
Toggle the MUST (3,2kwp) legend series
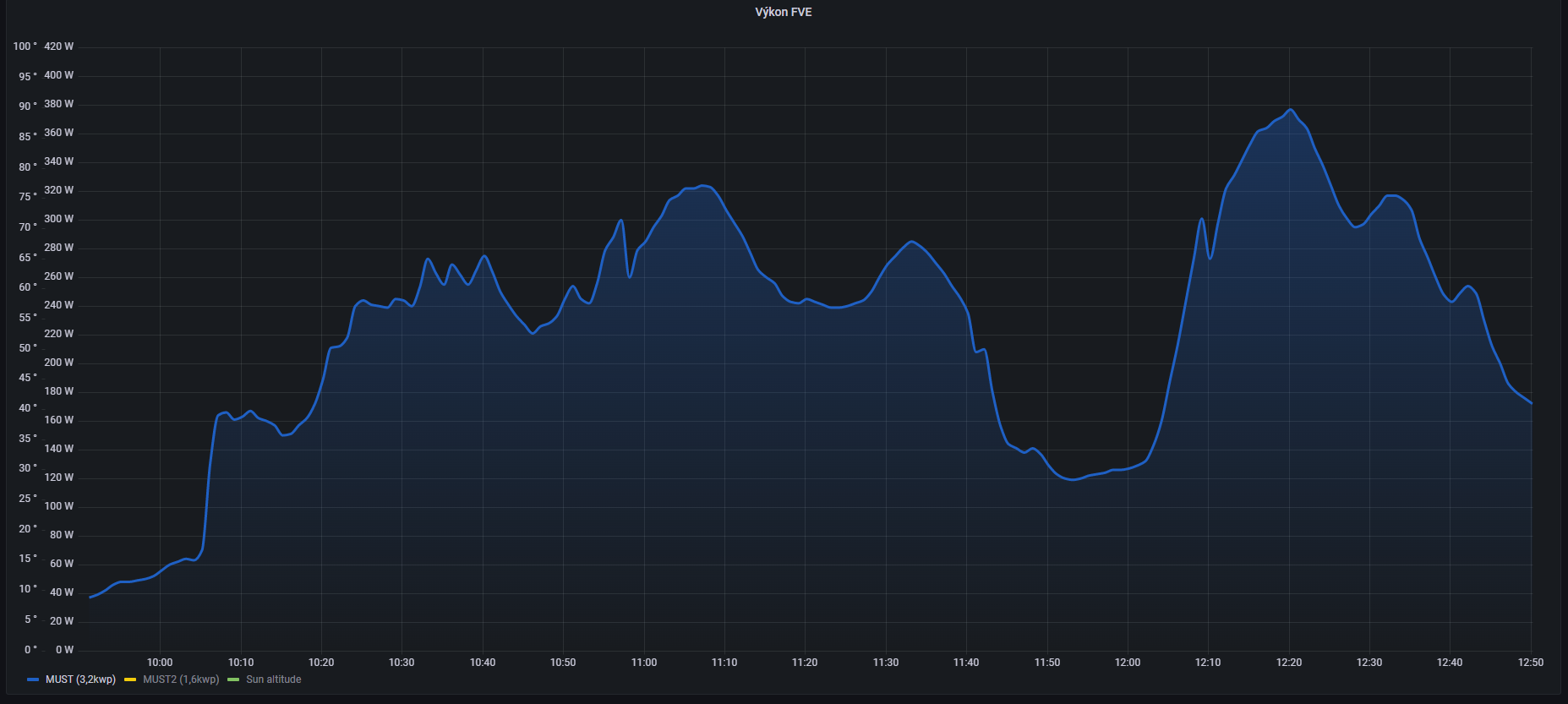point(80,679)
